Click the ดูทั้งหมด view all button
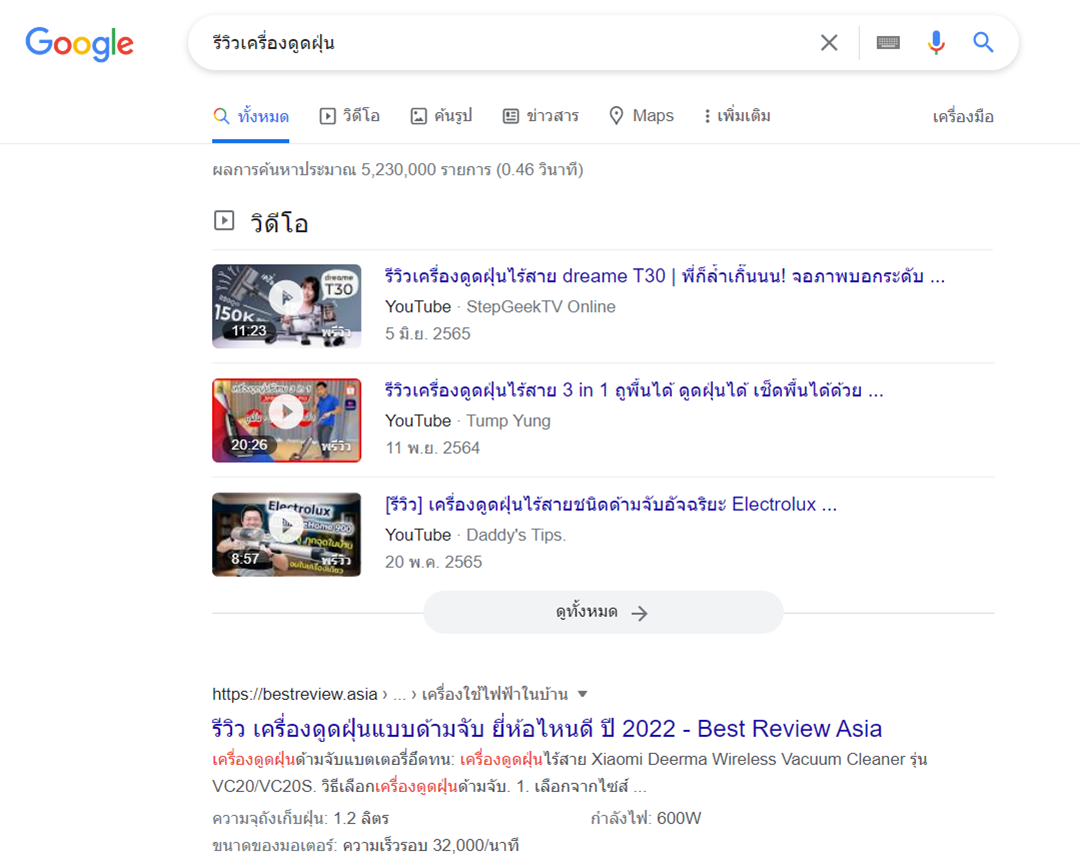 603,612
